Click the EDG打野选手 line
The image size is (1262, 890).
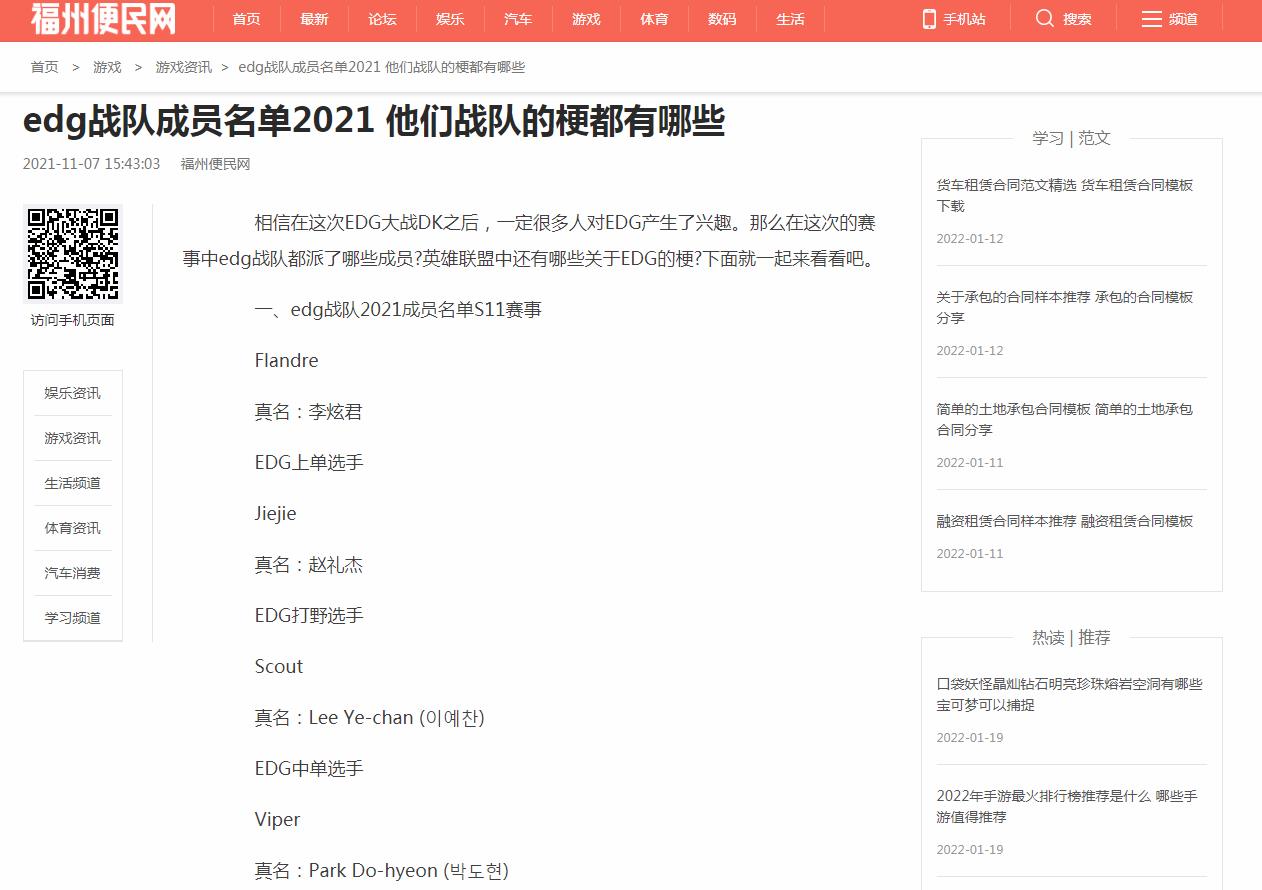[x=309, y=615]
